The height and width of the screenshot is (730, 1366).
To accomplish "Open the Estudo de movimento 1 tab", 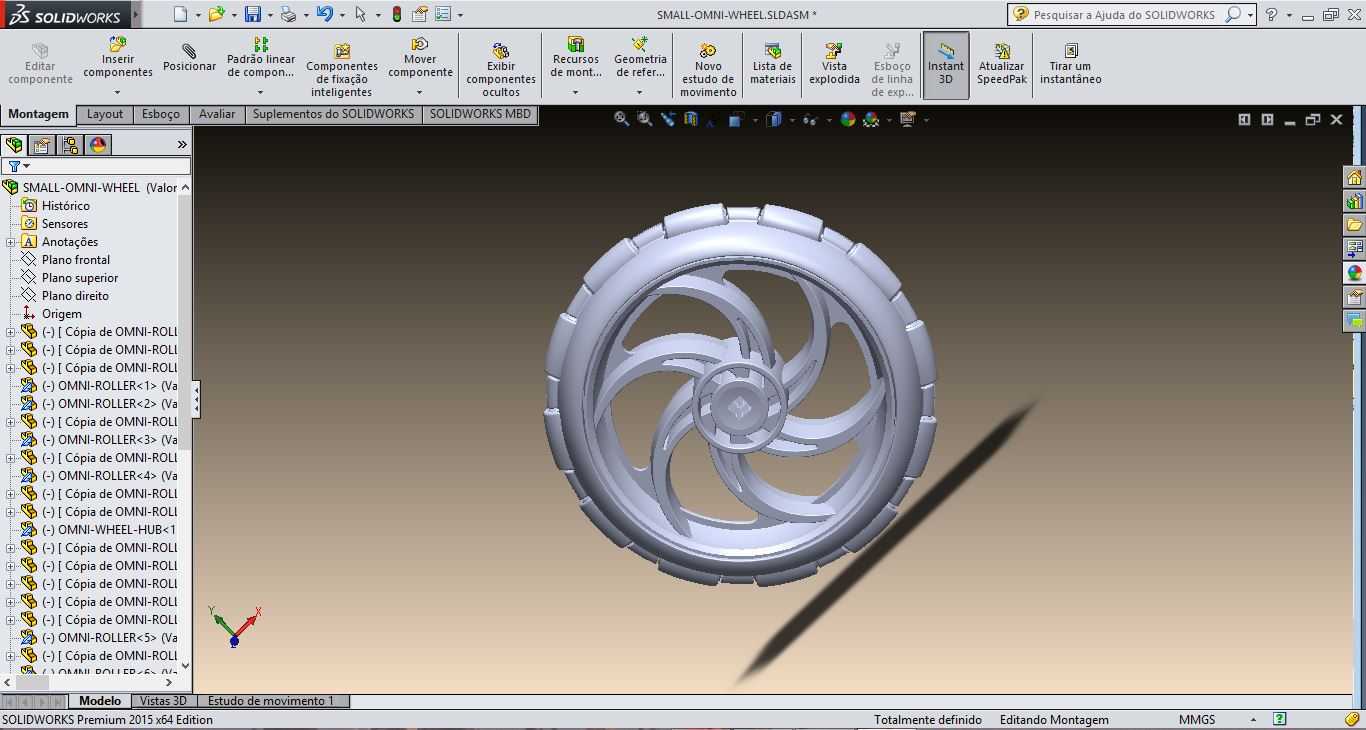I will [x=271, y=701].
